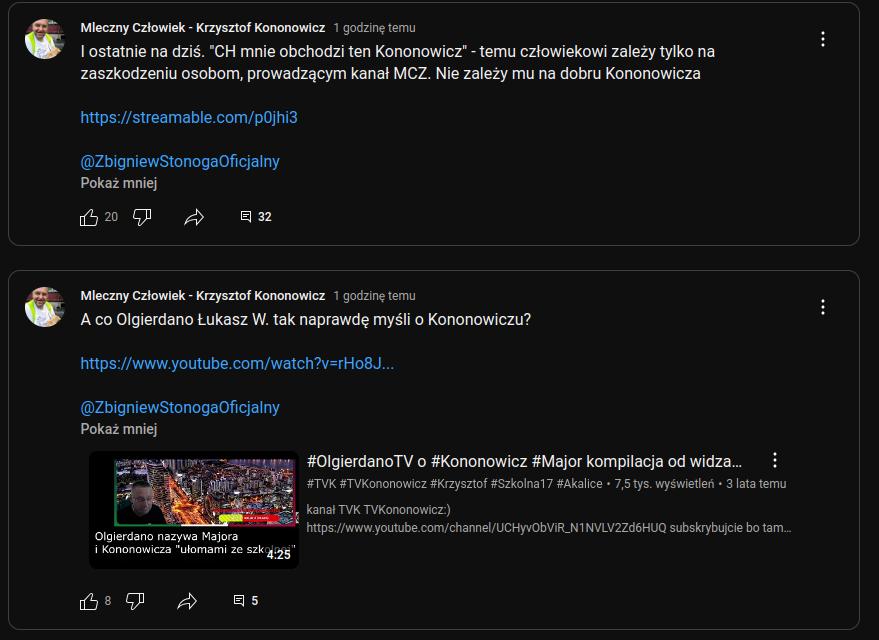Open the youtube.com/watch link in second post
Image resolution: width=879 pixels, height=640 pixels.
(x=237, y=364)
